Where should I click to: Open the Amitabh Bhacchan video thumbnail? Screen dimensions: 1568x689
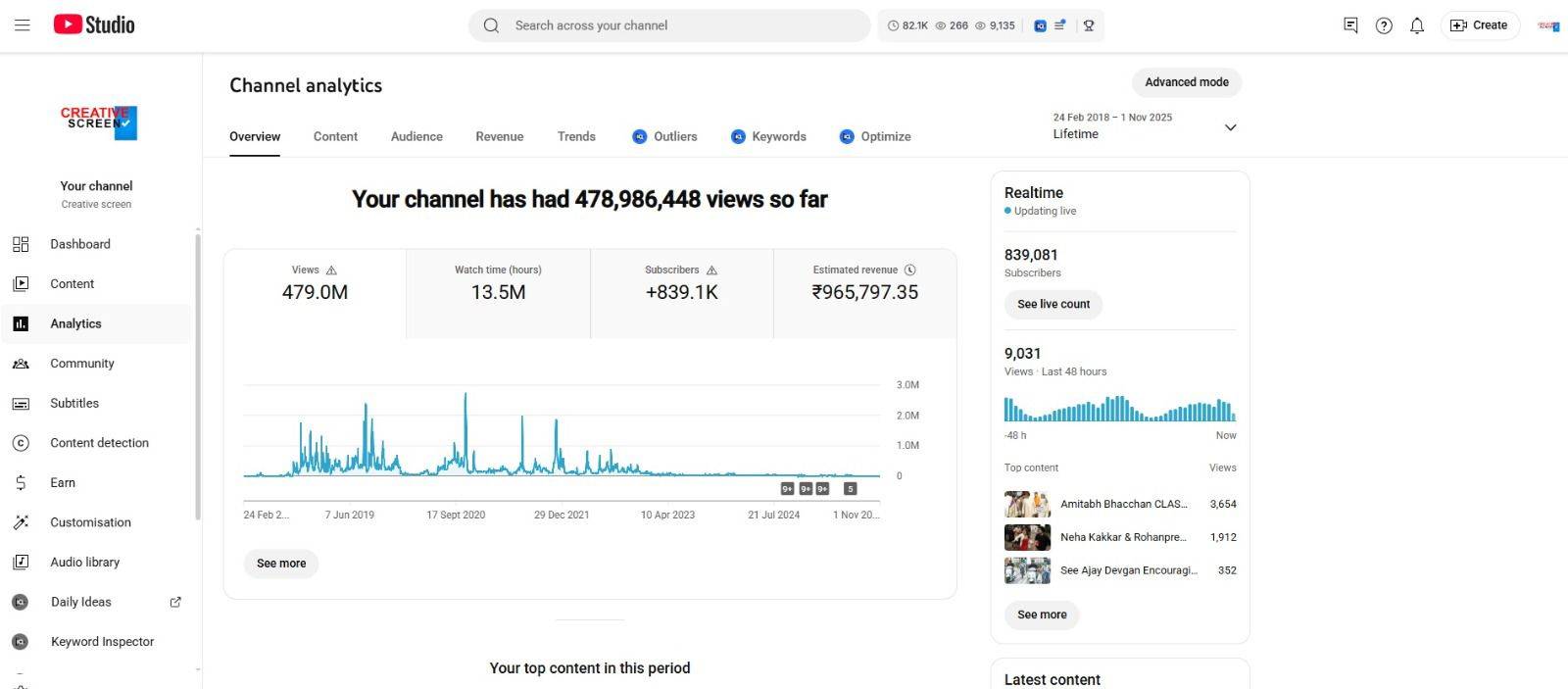[1027, 505]
